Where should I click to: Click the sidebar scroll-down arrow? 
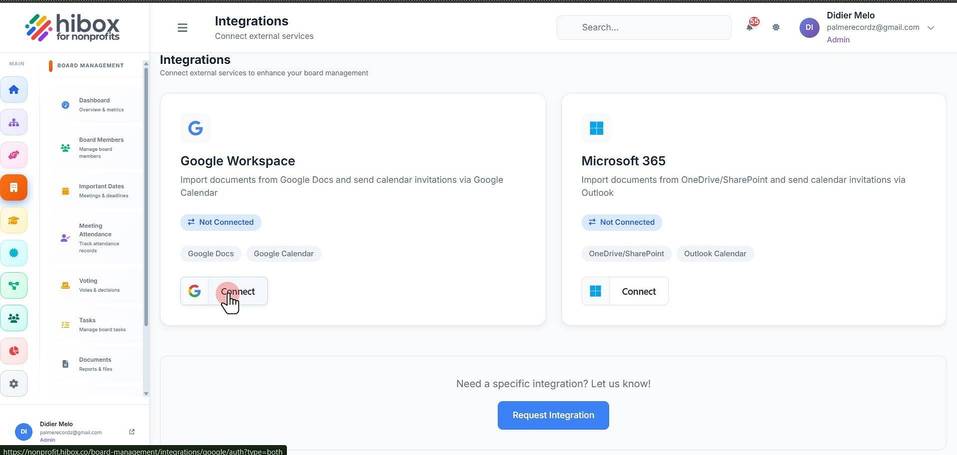point(146,394)
